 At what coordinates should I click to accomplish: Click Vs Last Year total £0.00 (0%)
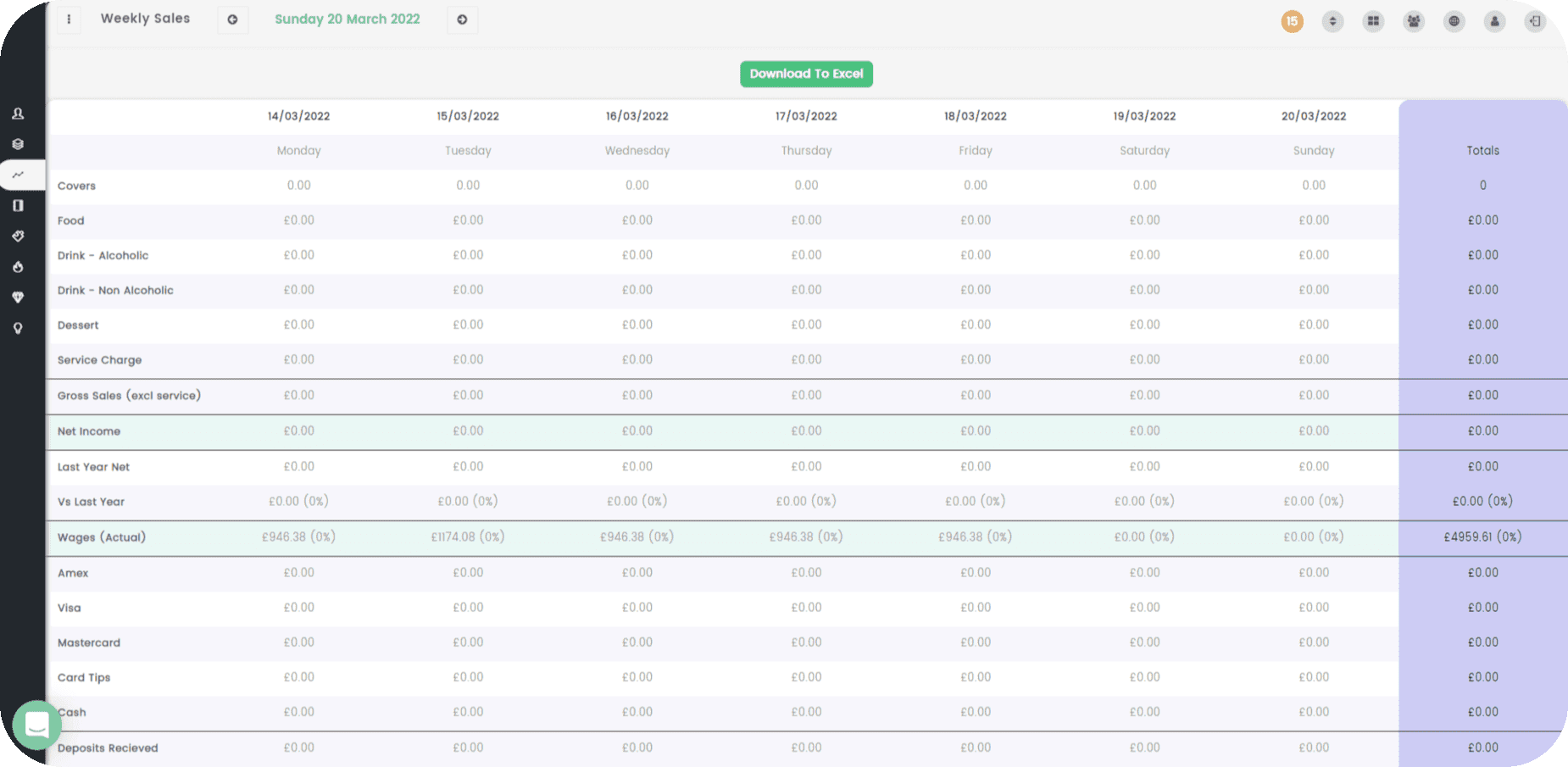click(1483, 501)
